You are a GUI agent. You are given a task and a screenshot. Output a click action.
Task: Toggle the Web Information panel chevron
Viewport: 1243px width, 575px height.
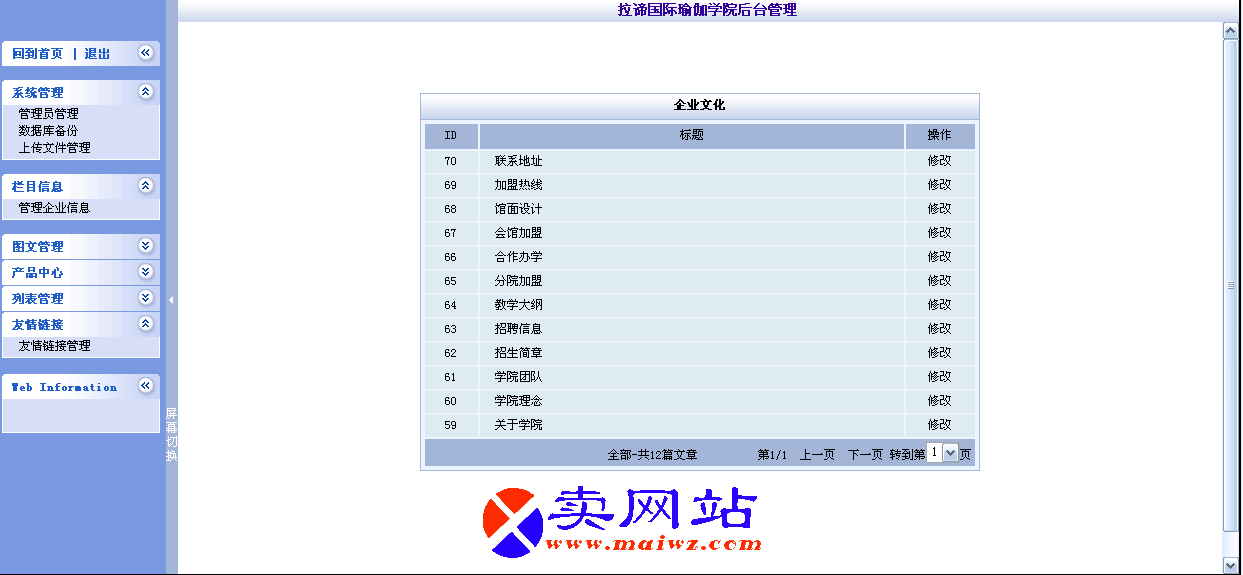[145, 386]
